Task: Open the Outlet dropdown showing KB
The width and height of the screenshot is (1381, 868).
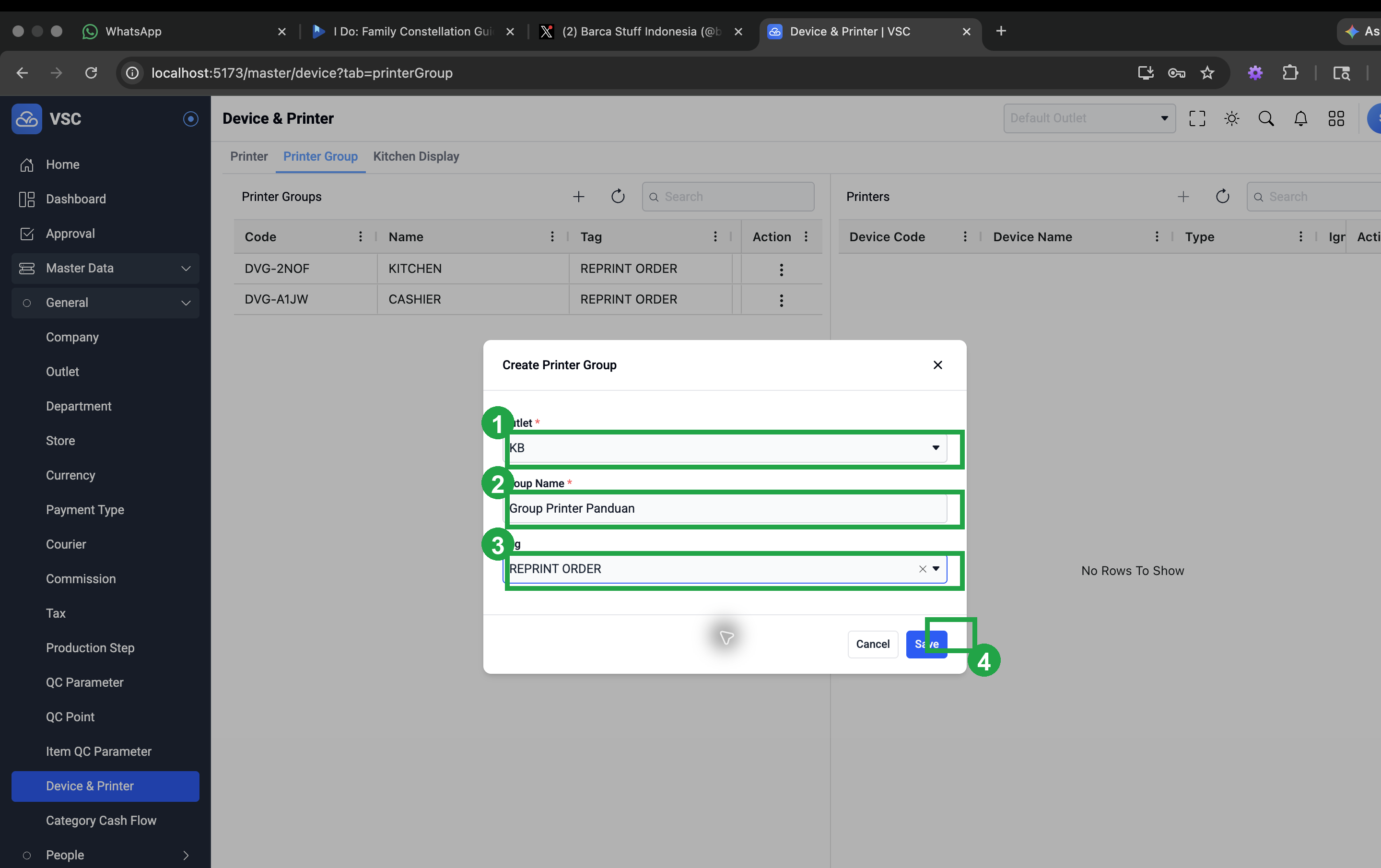Action: (x=725, y=447)
